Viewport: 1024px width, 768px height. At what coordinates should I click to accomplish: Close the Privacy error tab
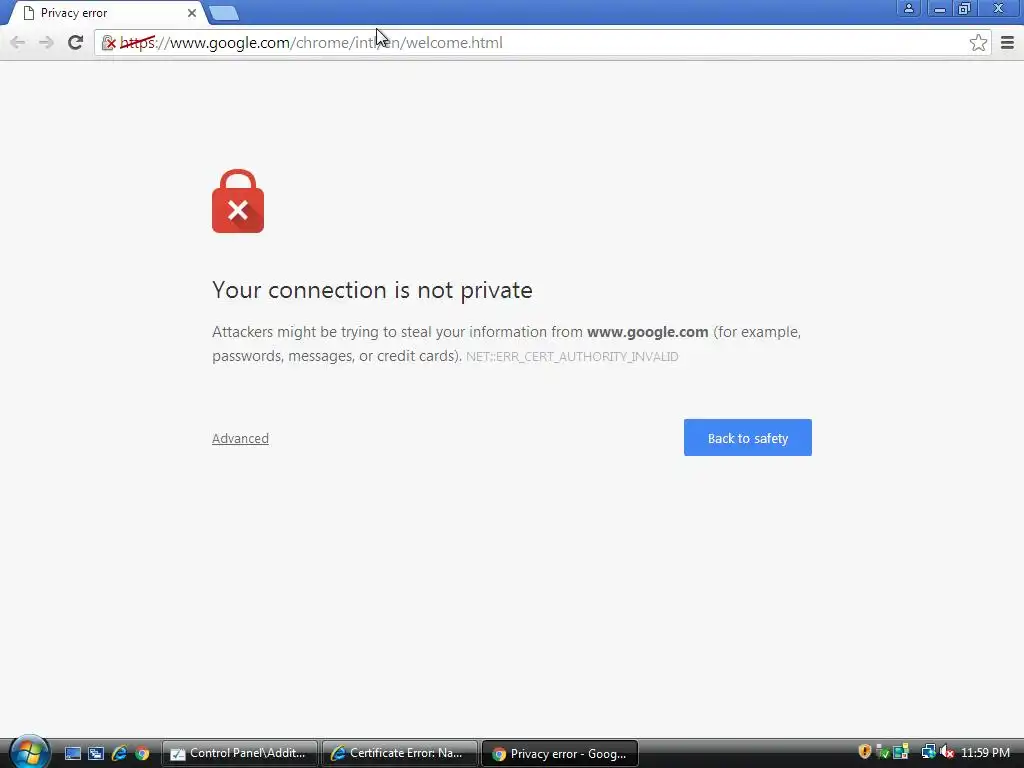pos(191,13)
